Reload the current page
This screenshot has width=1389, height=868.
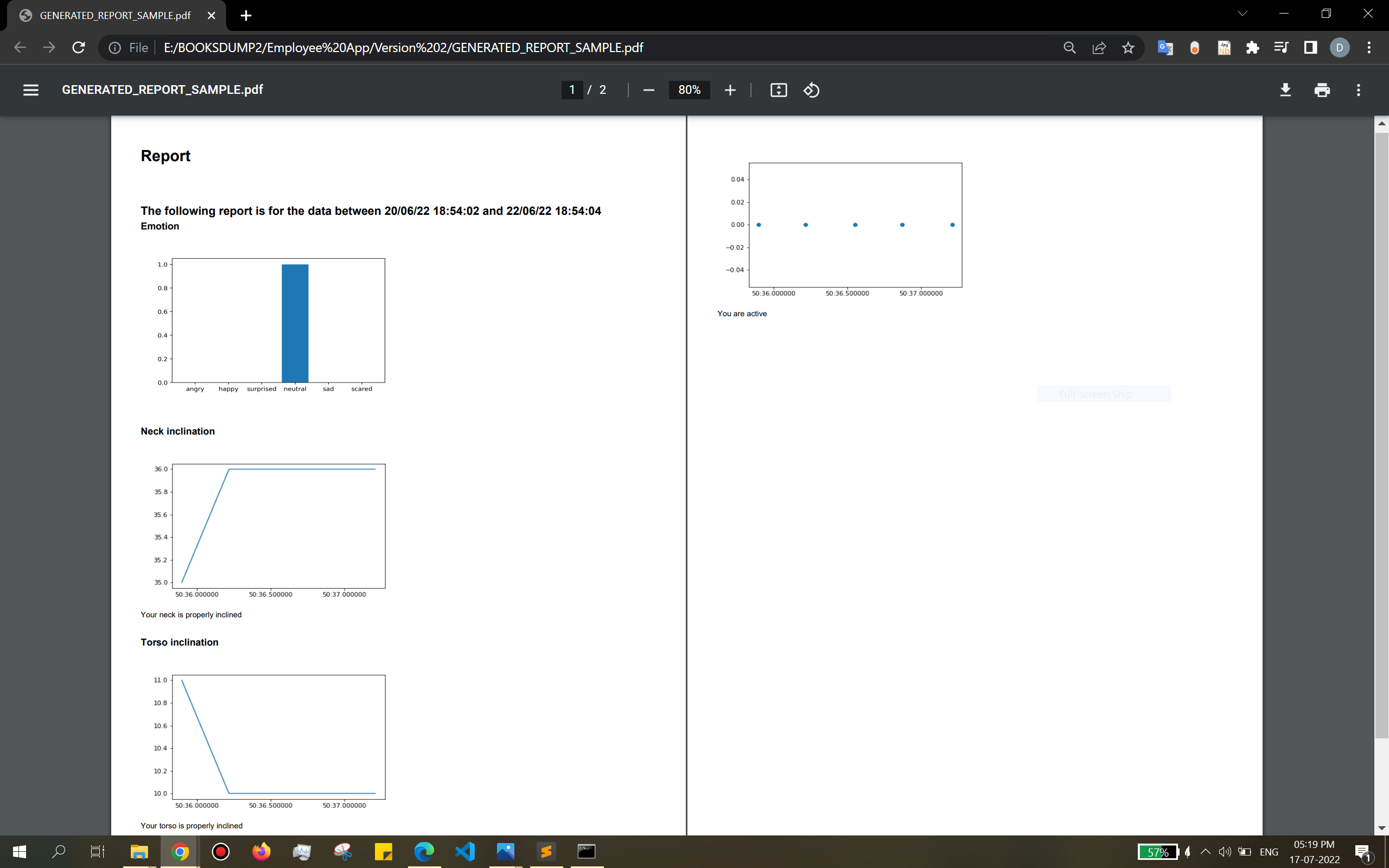point(79,48)
